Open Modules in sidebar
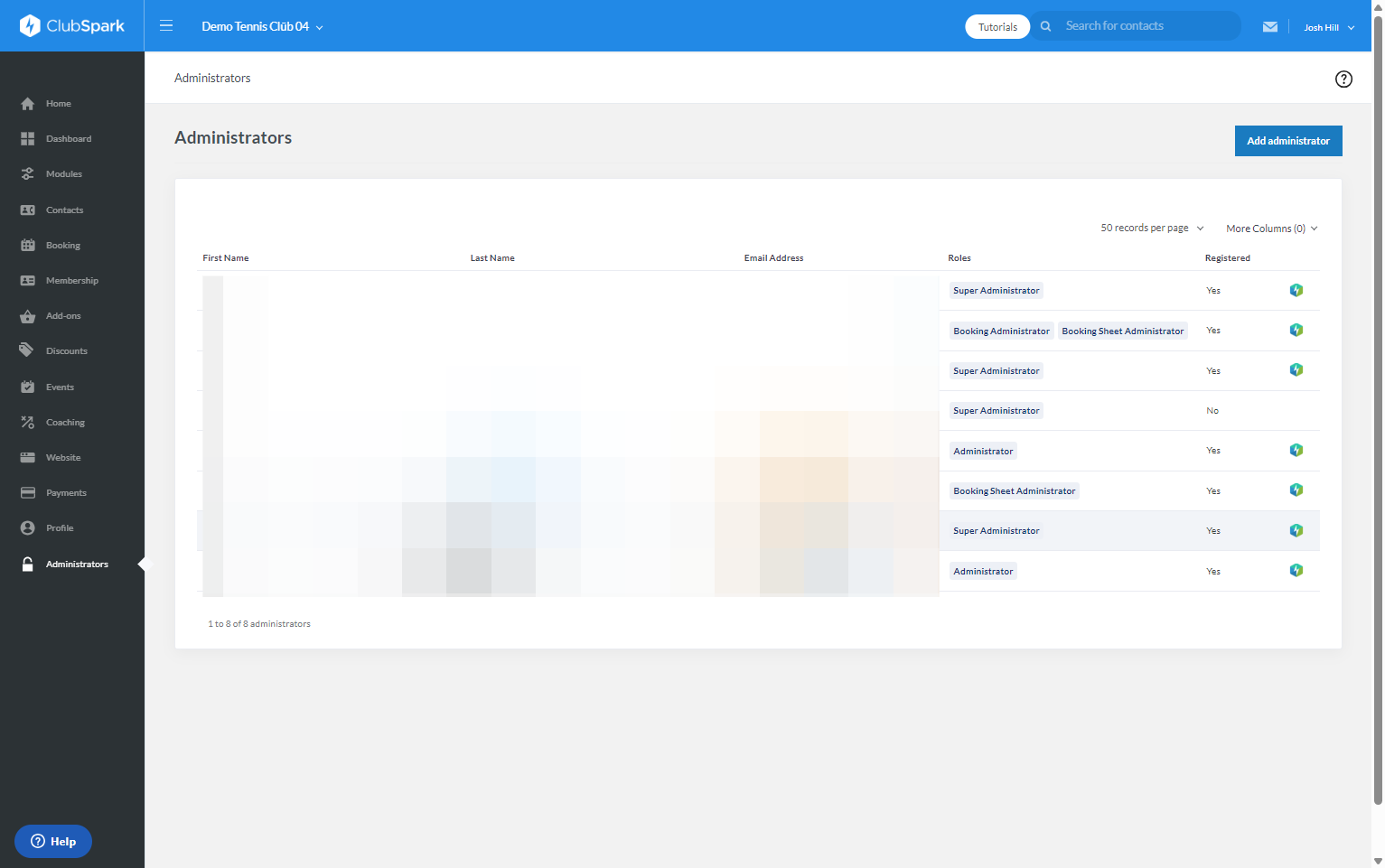Image resolution: width=1385 pixels, height=868 pixels. coord(63,174)
